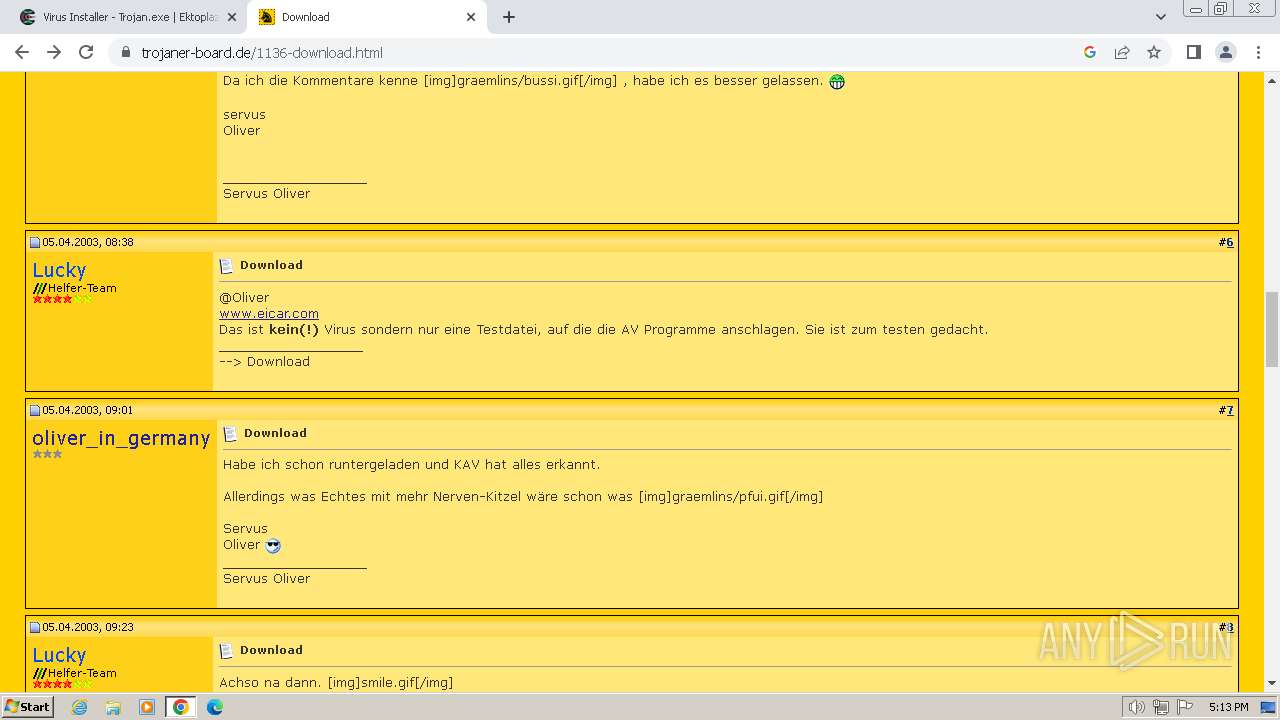Go forward to the next page
The height and width of the screenshot is (720, 1280).
coord(54,52)
